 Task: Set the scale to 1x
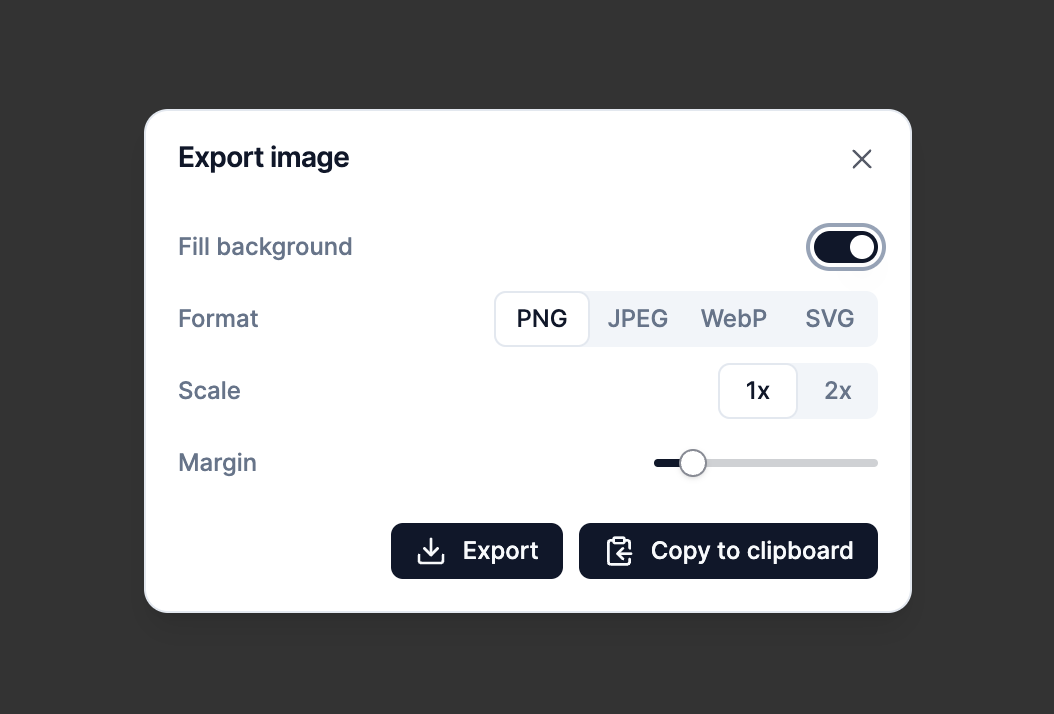[x=758, y=391]
